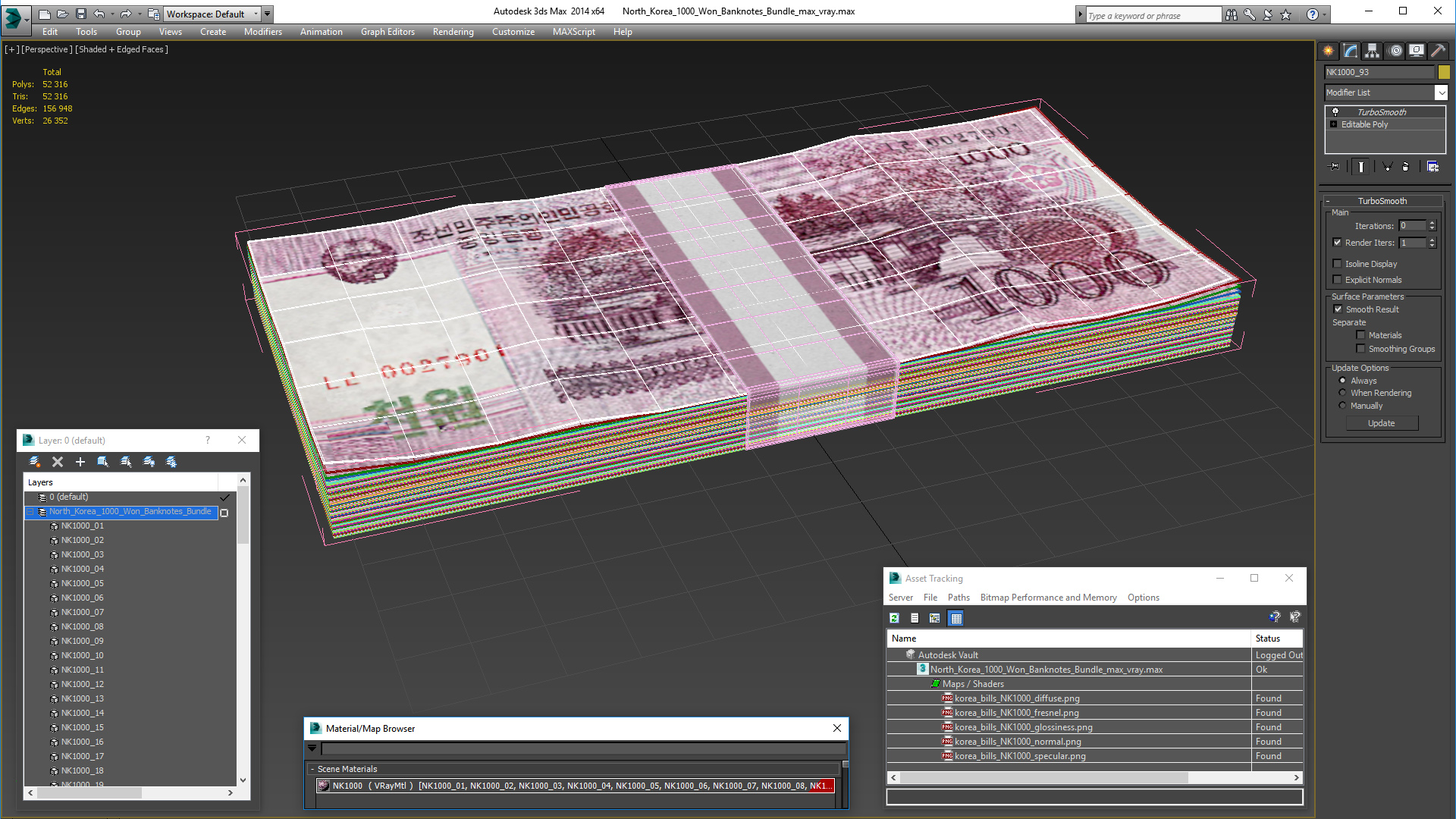Click [Shaded + Edged Faces] viewport label
The width and height of the screenshot is (1456, 819).
121,49
